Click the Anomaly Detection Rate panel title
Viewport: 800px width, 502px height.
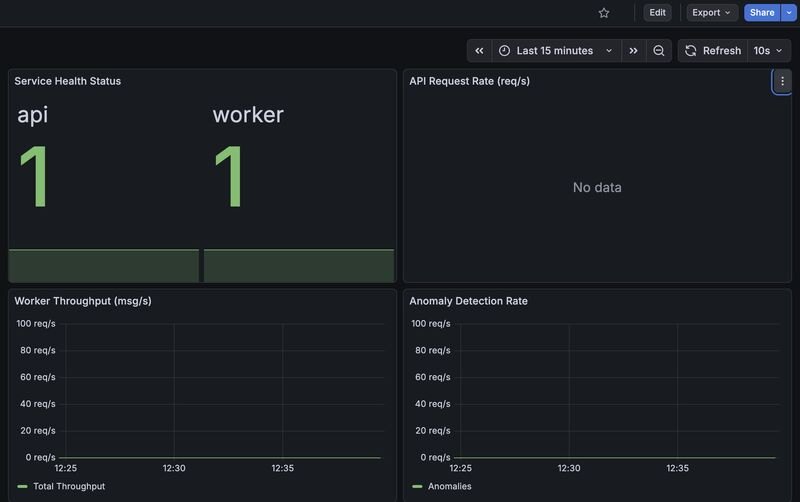pyautogui.click(x=468, y=301)
